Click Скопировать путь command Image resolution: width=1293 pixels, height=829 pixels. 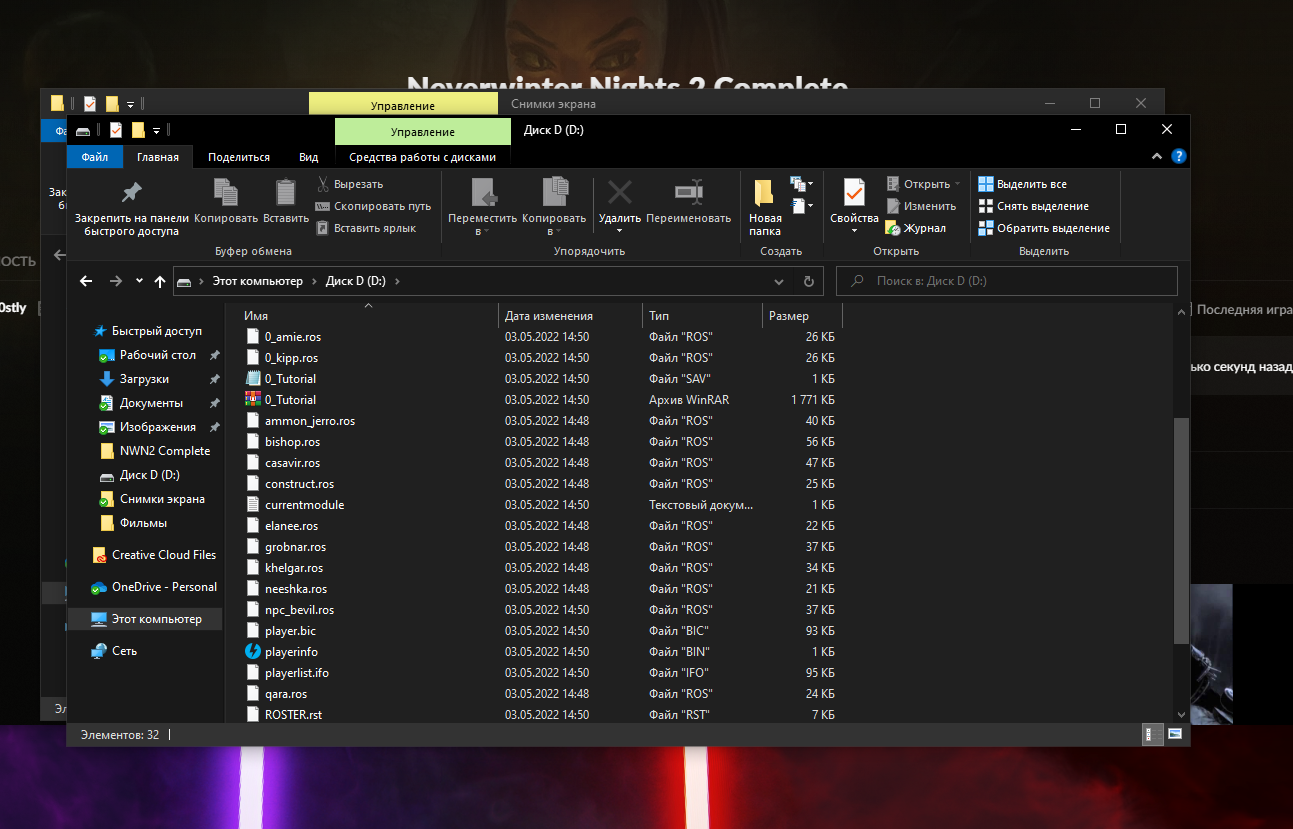[x=373, y=206]
